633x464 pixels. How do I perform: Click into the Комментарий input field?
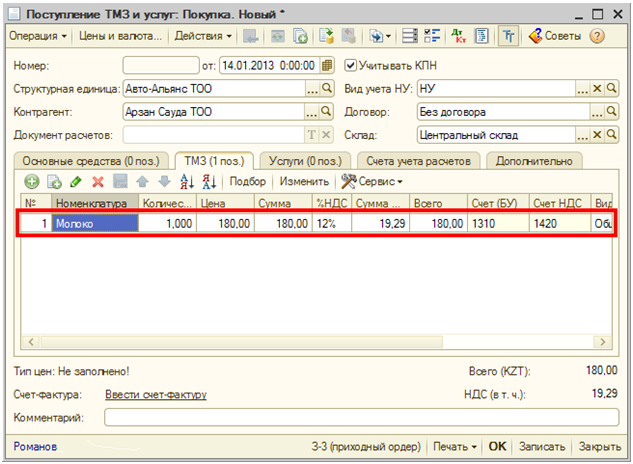click(350, 417)
